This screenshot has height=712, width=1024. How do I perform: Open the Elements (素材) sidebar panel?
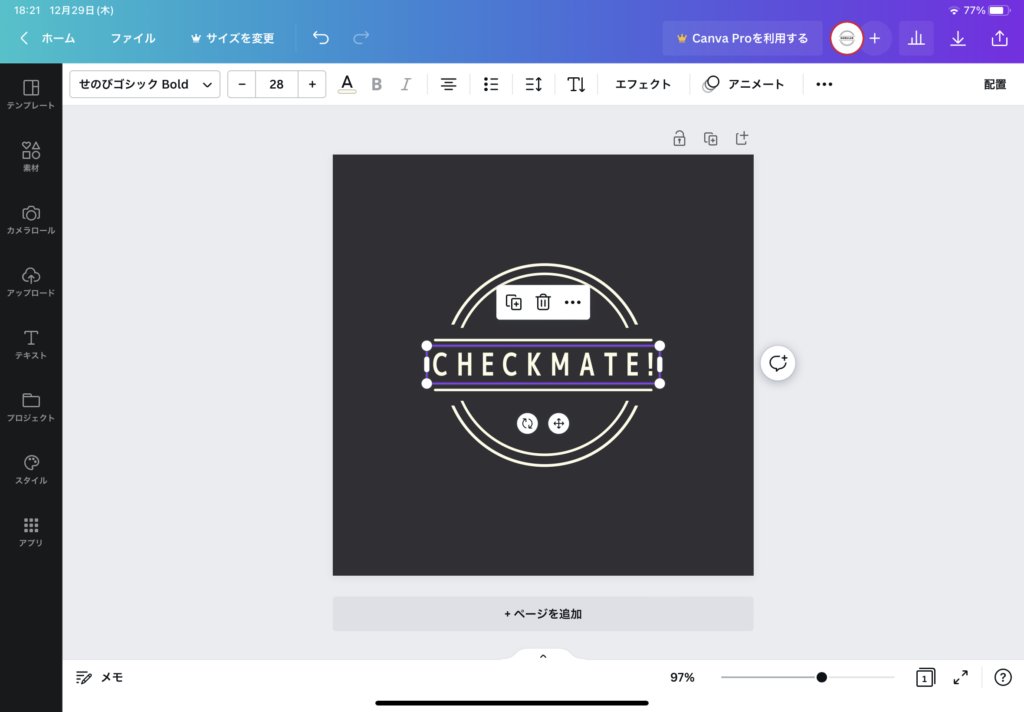coord(31,156)
